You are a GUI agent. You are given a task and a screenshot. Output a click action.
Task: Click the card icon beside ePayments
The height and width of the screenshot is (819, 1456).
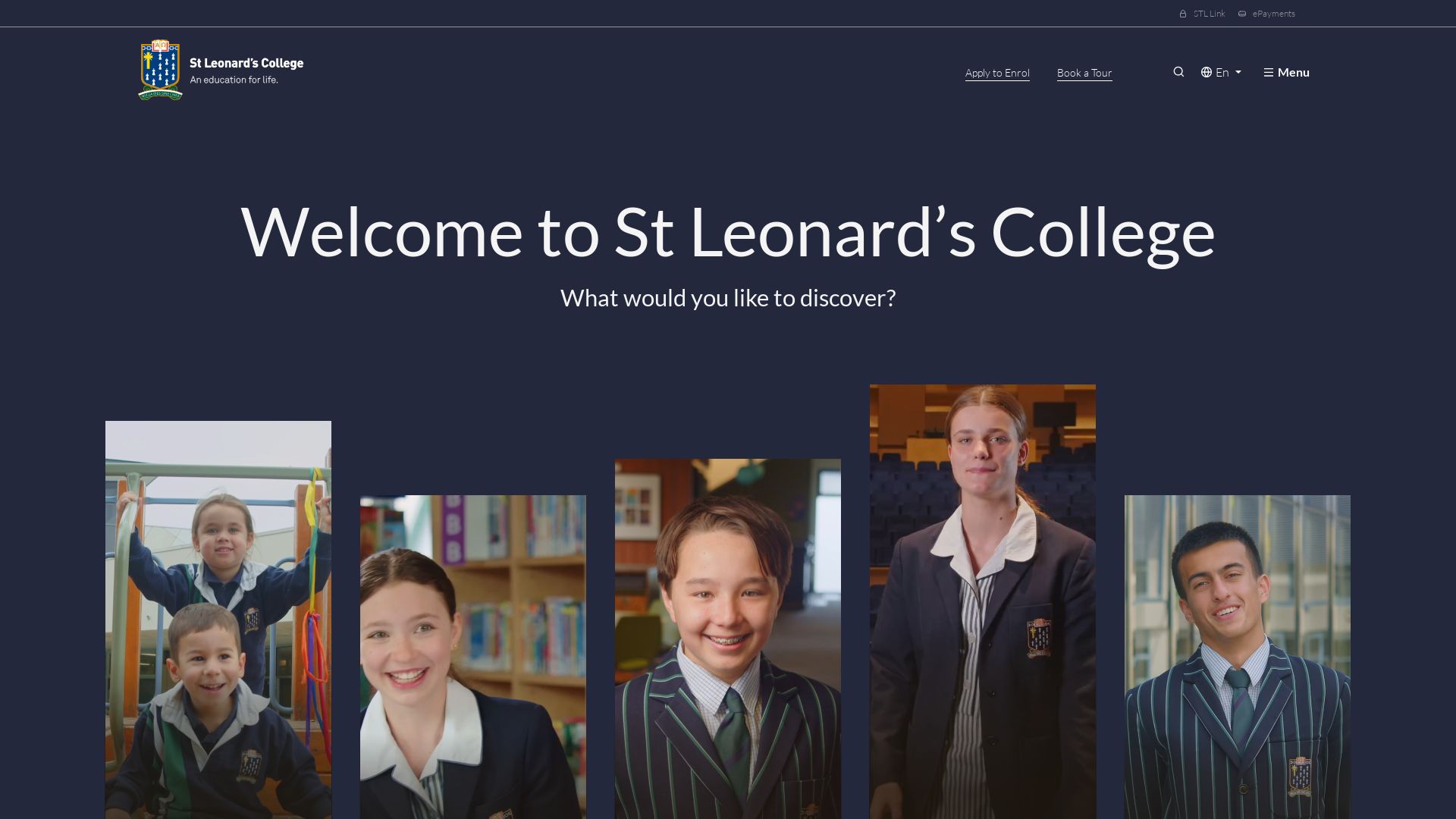pyautogui.click(x=1242, y=14)
